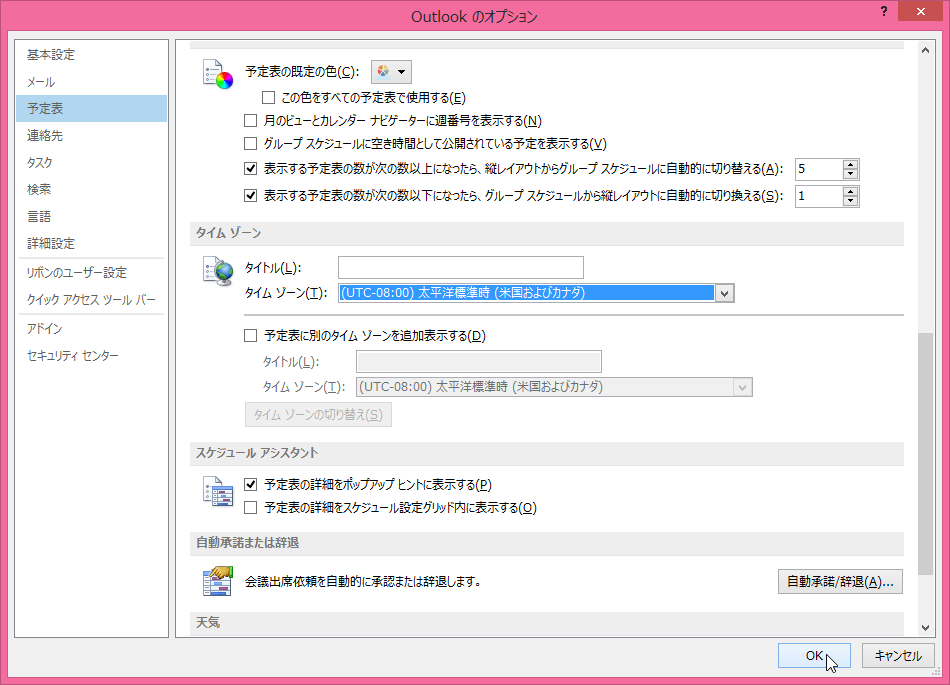This screenshot has width=950, height=685.
Task: Click the vertical scrollbar thumb
Action: [x=925, y=454]
